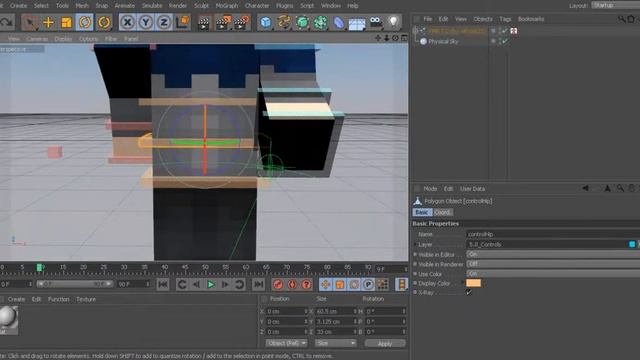The image size is (640, 360).
Task: Activate the highlighted Rotate tool
Action: point(84,22)
